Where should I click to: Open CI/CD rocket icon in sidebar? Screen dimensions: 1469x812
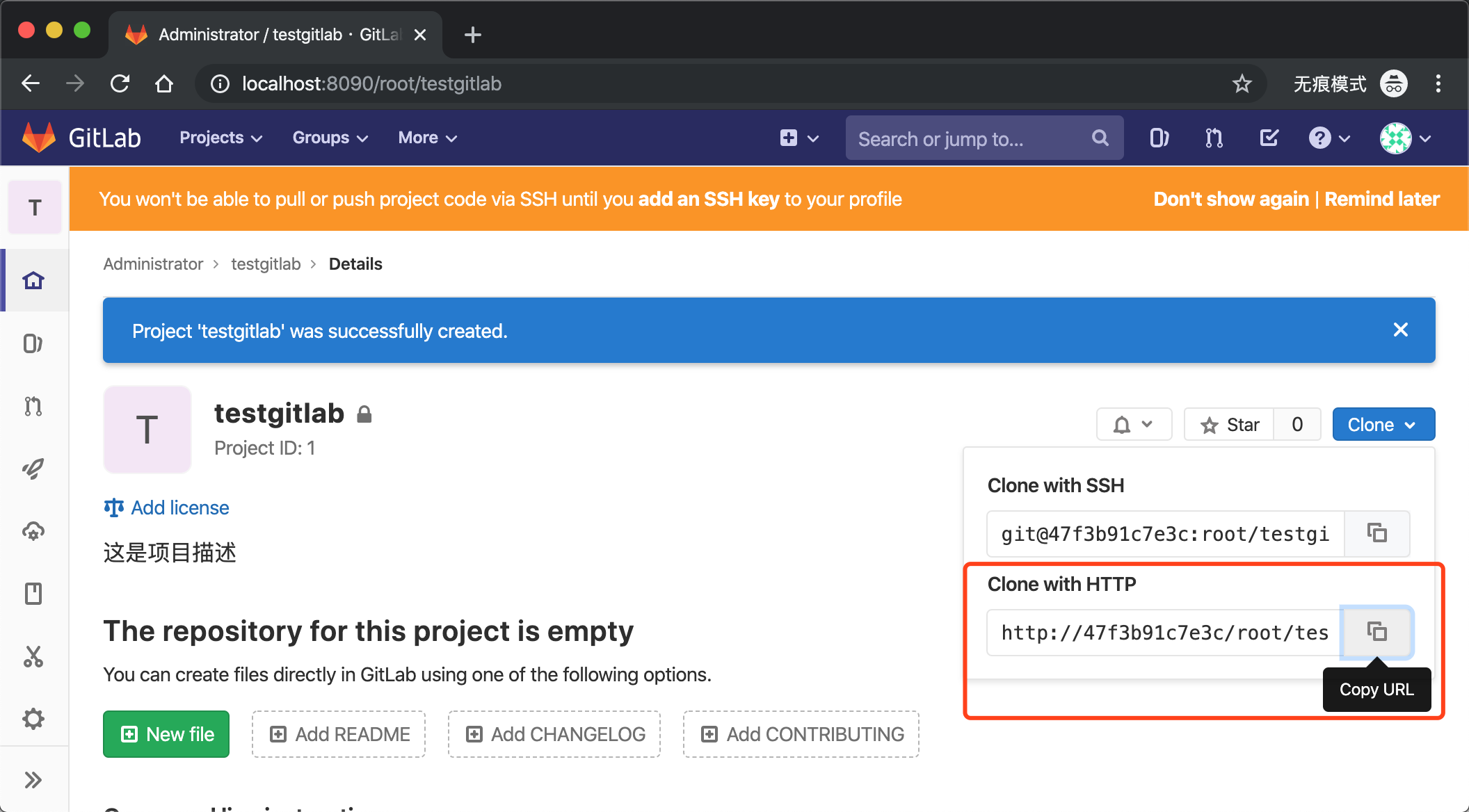[33, 469]
